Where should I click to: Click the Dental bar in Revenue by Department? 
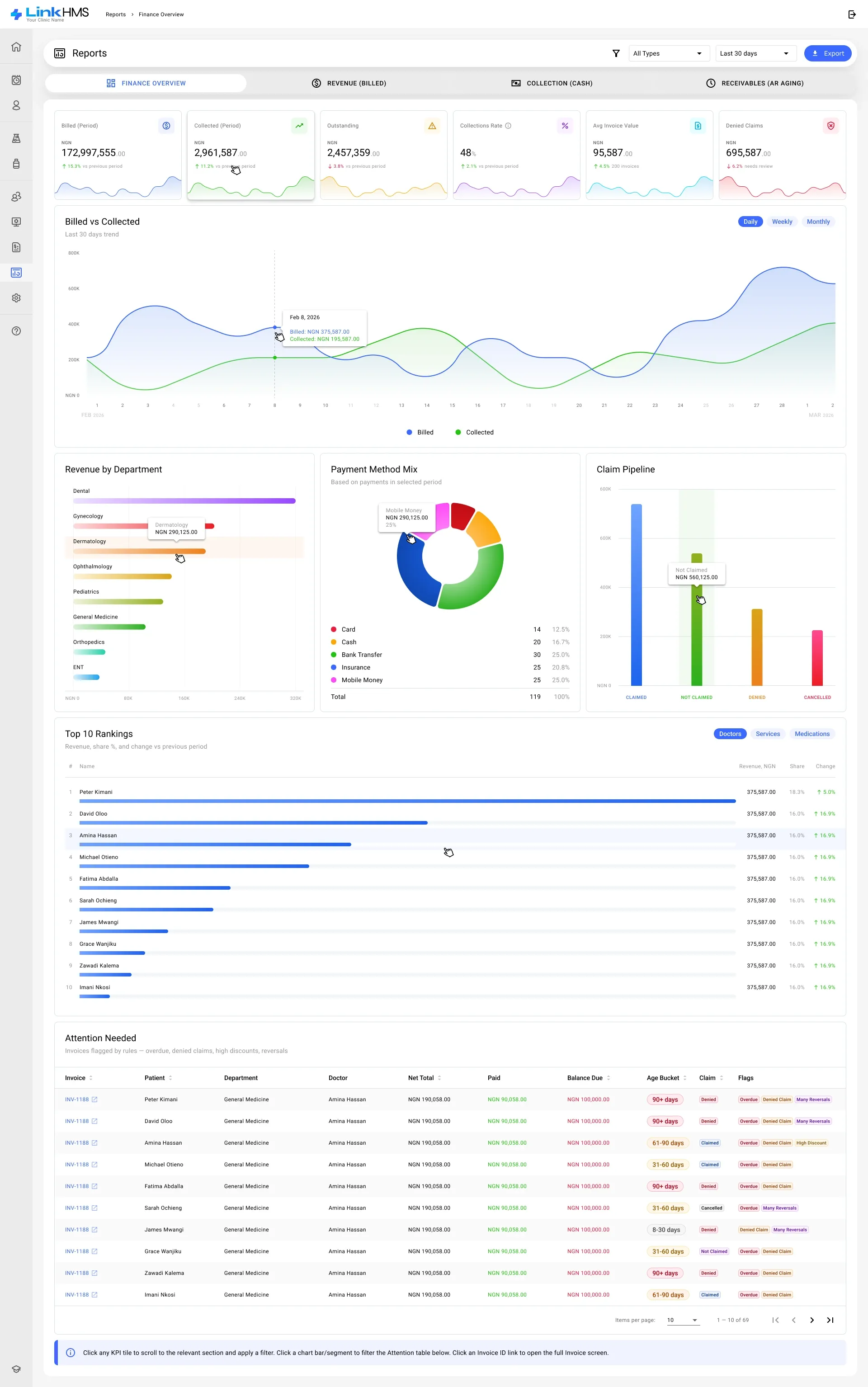184,500
